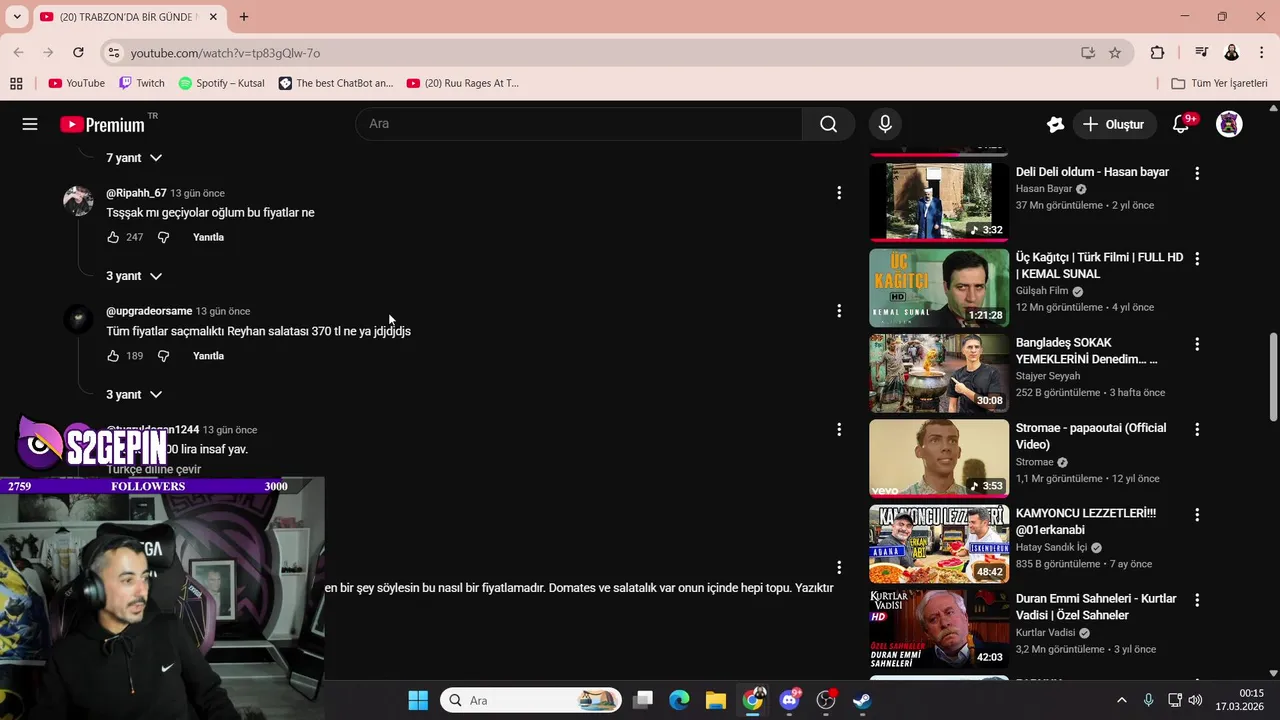Open the Hasan Bayar channel name
Viewport: 1280px width, 720px height.
[x=1044, y=189]
